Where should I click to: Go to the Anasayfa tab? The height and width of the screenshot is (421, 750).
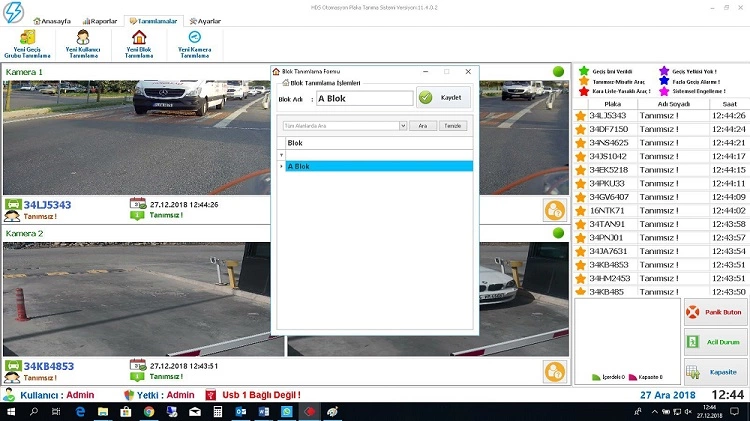click(50, 20)
